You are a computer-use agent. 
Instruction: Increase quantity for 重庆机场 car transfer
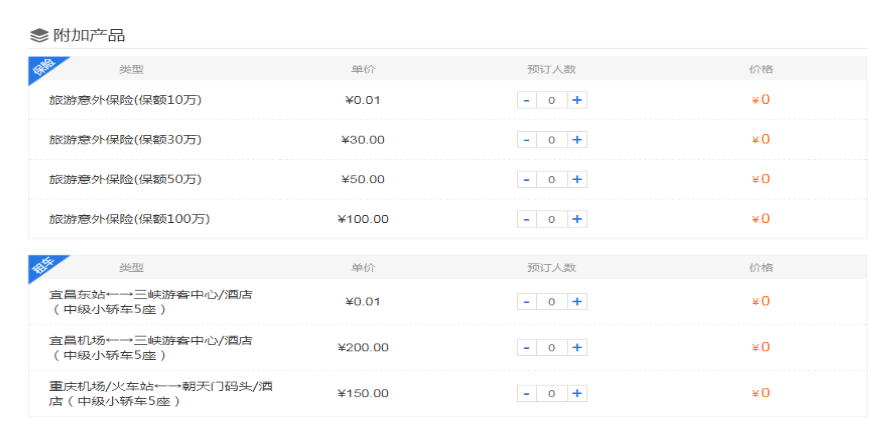577,393
